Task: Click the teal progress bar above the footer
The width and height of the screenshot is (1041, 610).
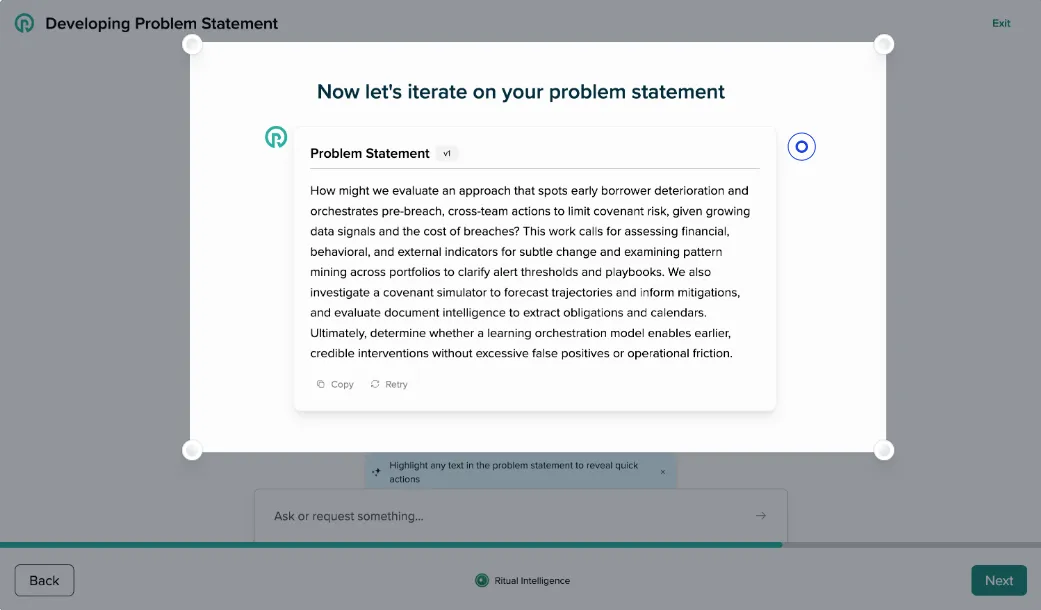Action: [390, 545]
